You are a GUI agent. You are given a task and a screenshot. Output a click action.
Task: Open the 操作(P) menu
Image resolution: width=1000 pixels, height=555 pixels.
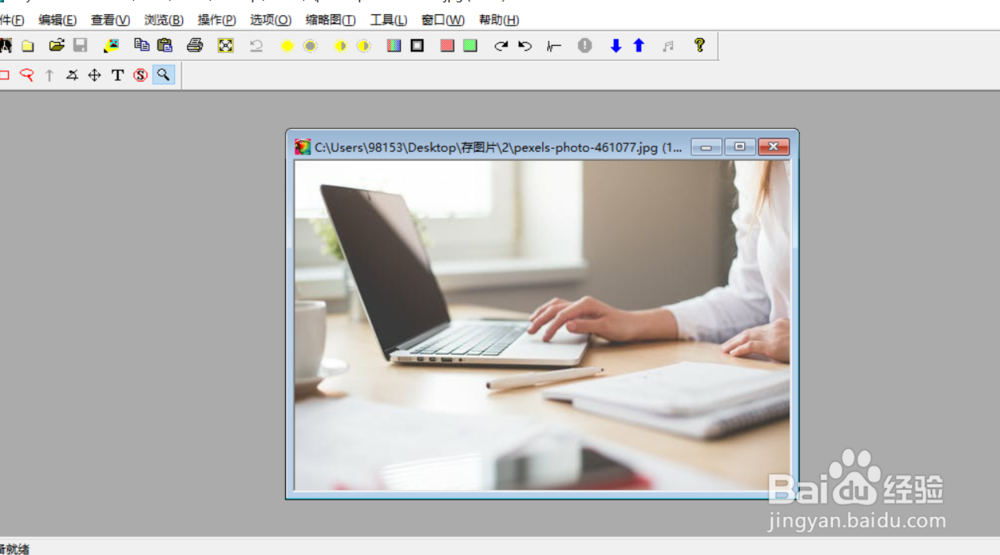217,20
